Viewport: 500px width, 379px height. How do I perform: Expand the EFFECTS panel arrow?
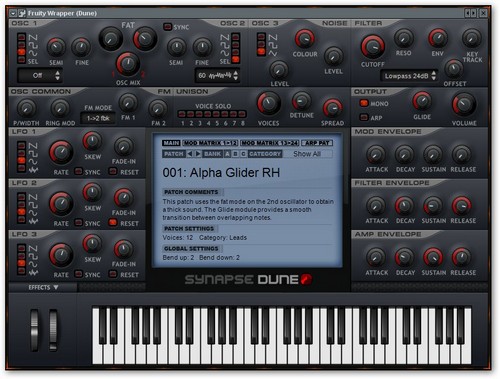55,287
